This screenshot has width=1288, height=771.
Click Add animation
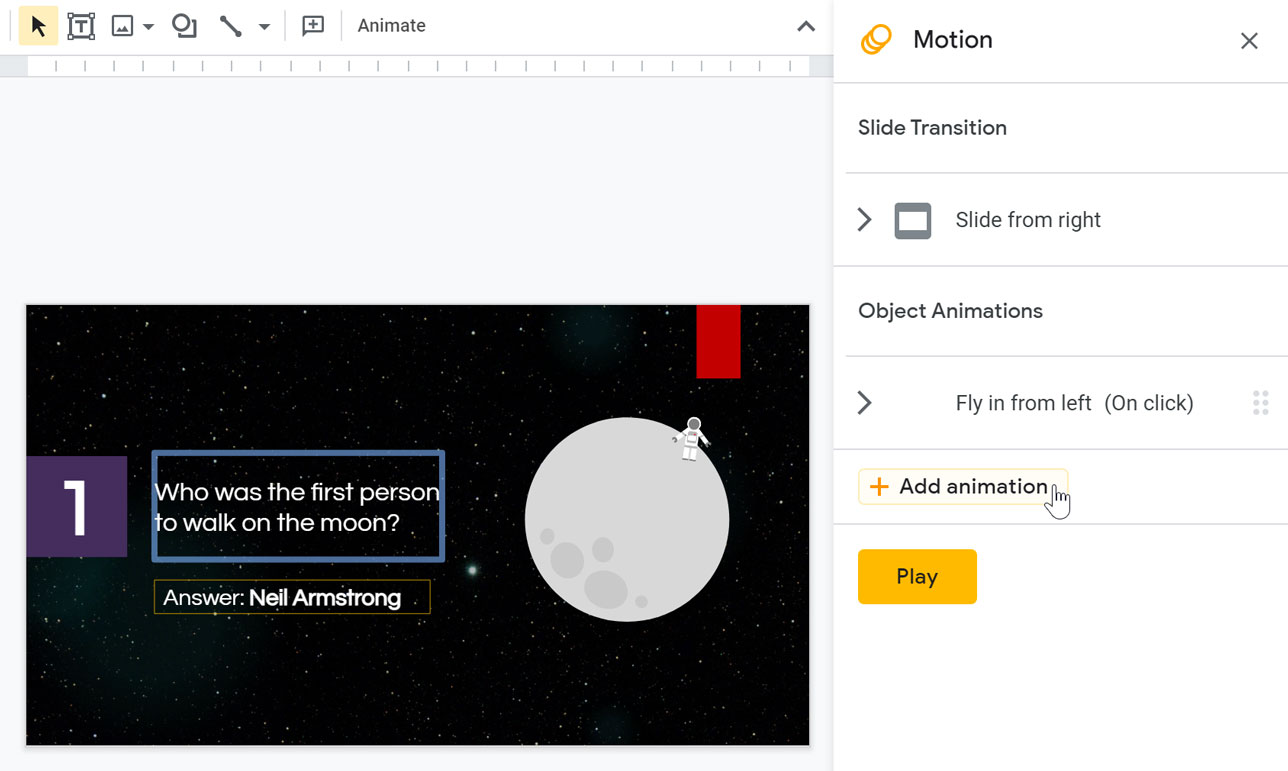tap(962, 486)
